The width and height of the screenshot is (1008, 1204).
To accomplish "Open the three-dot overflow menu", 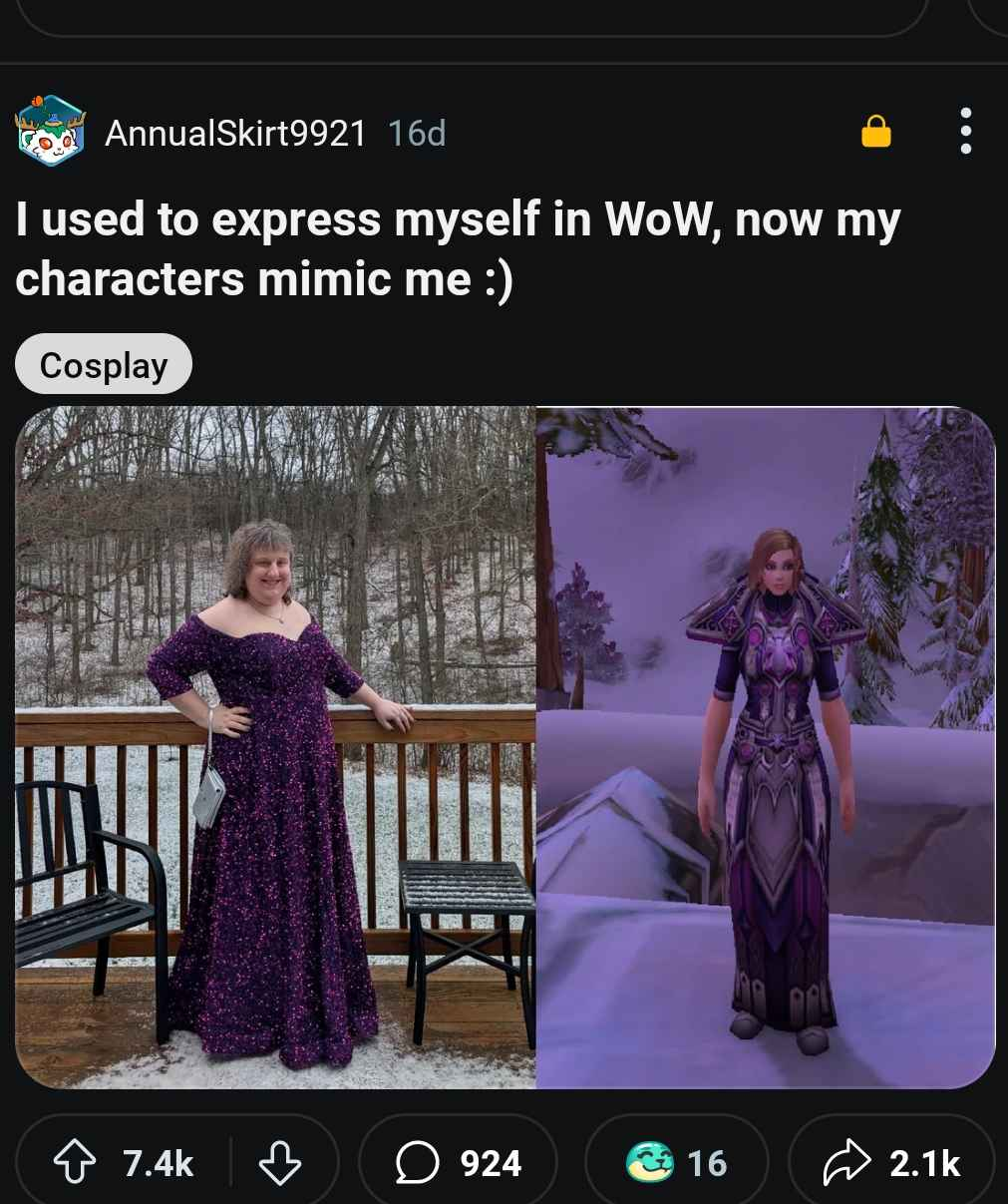I will coord(965,131).
